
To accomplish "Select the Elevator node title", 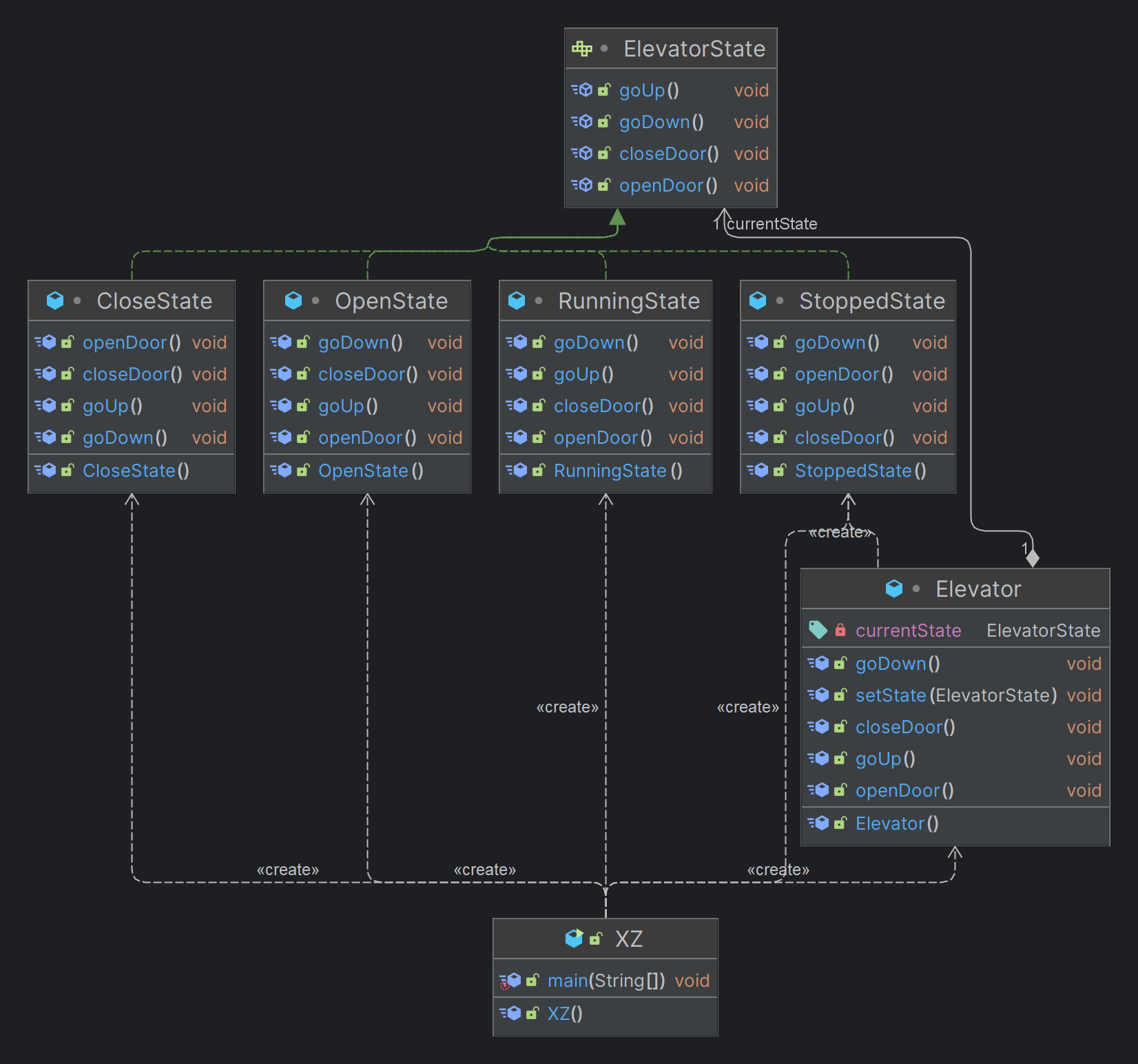I will click(978, 589).
